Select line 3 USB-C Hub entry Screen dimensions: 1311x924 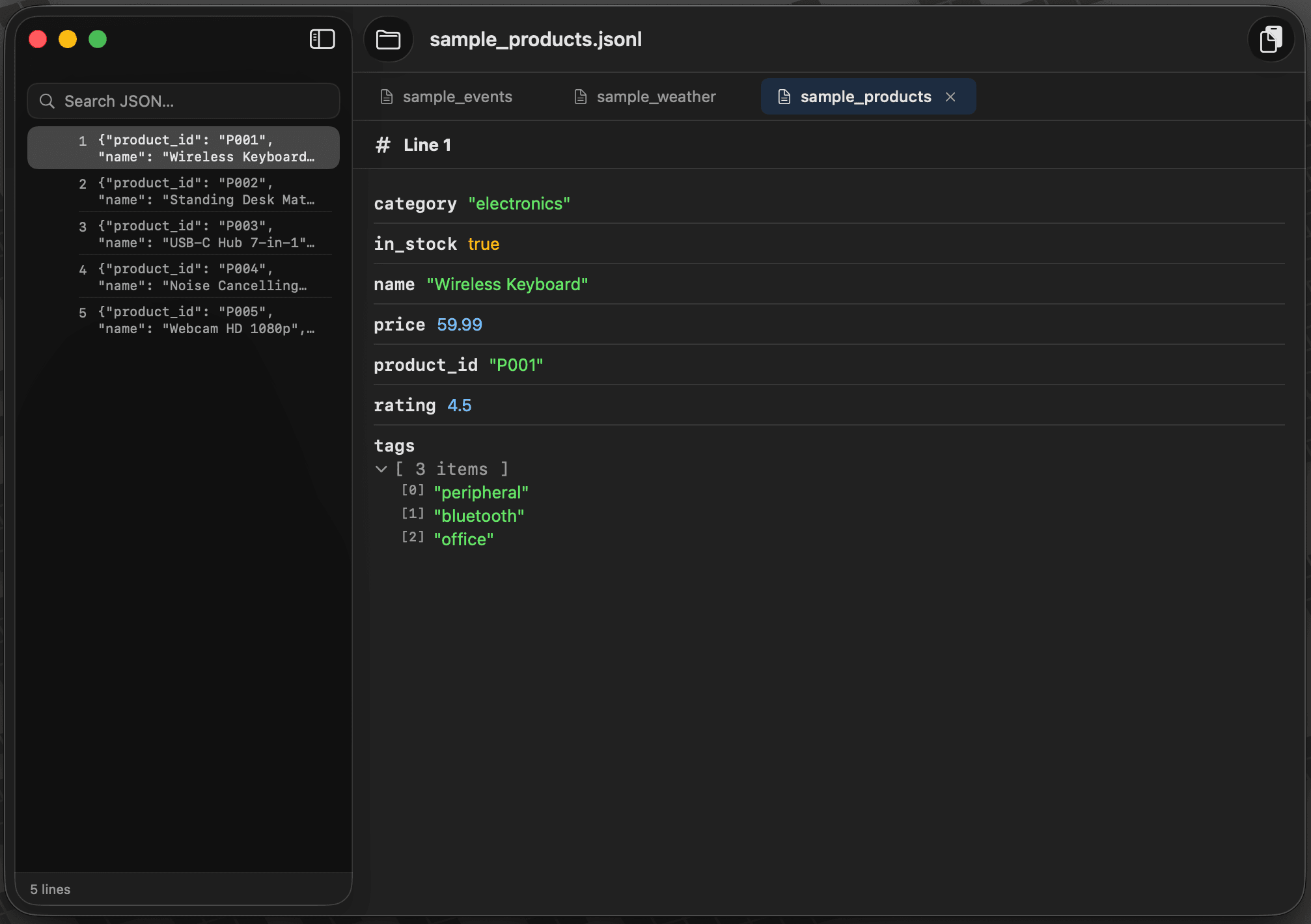click(184, 234)
